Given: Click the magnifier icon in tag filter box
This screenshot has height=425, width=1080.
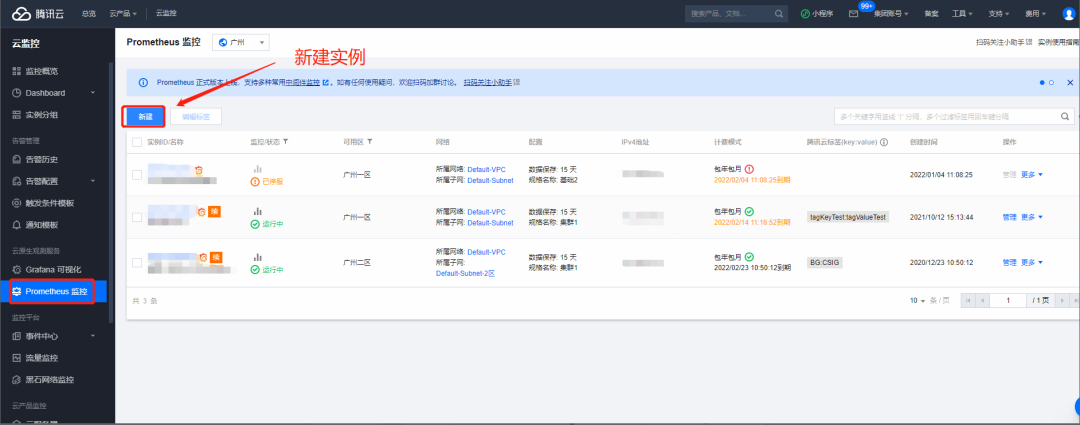Looking at the screenshot, I should coord(1064,116).
